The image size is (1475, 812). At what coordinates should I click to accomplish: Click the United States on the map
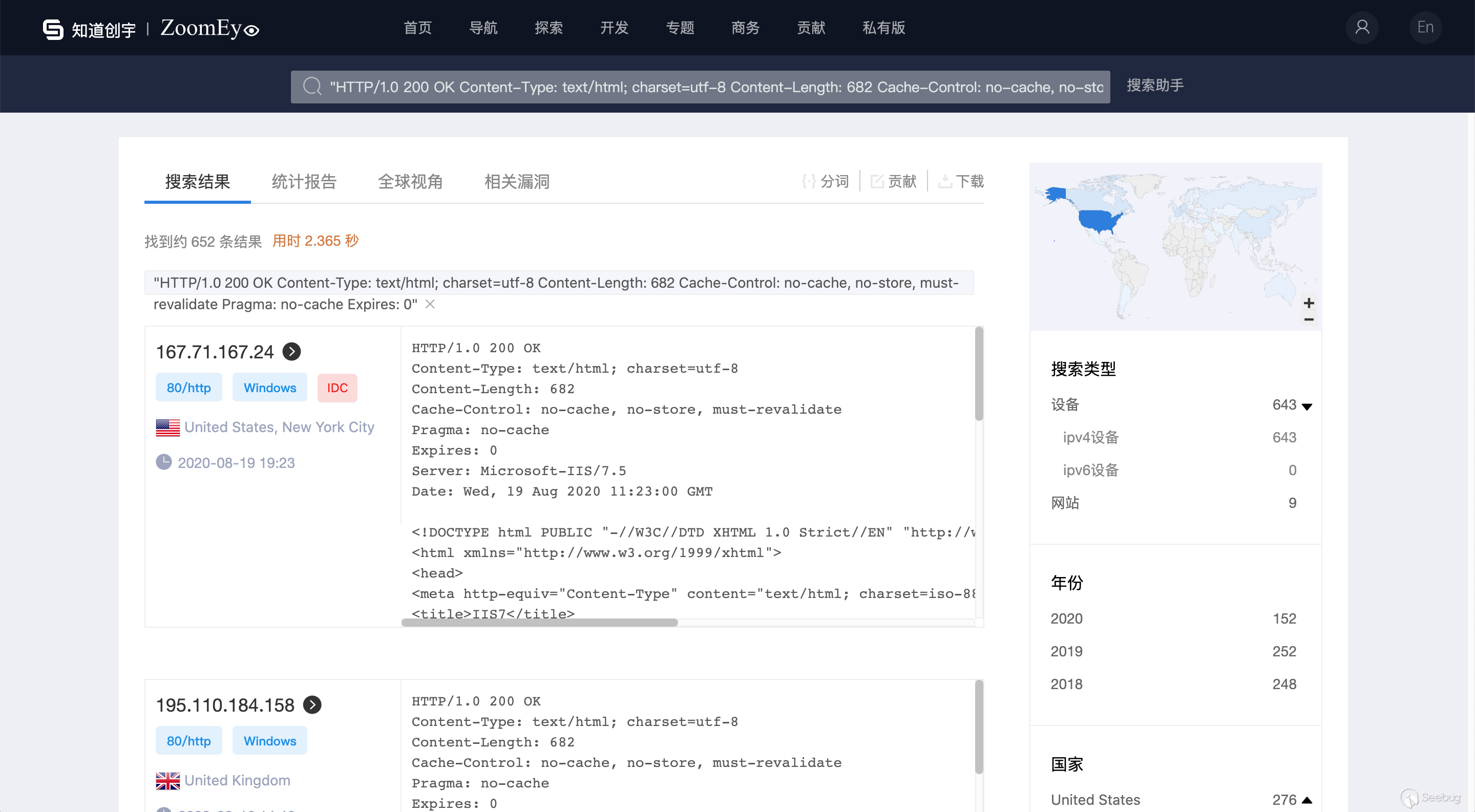[x=1098, y=221]
